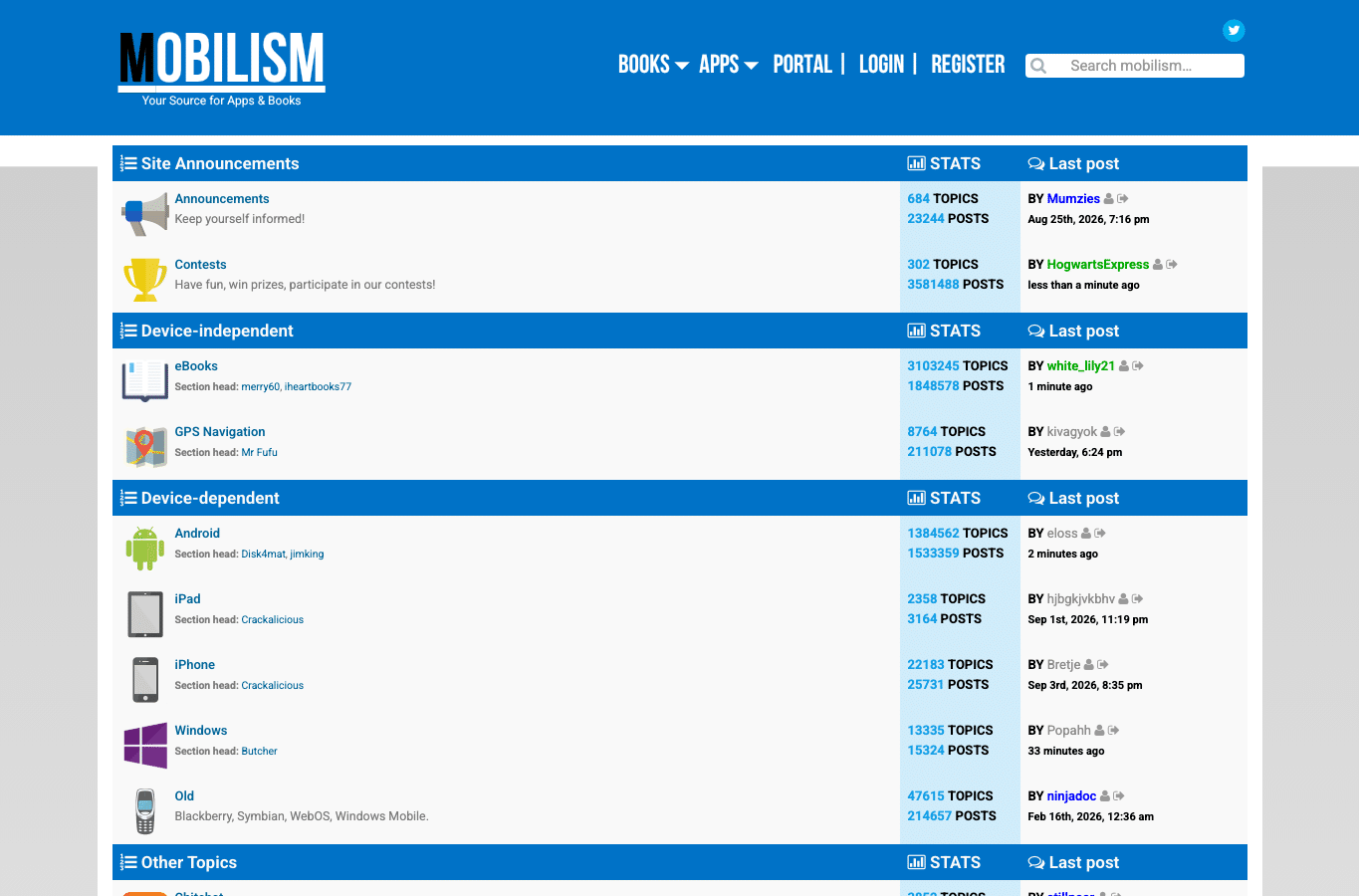View latest post by Popahh arrow icon
1359x896 pixels.
pos(1114,731)
